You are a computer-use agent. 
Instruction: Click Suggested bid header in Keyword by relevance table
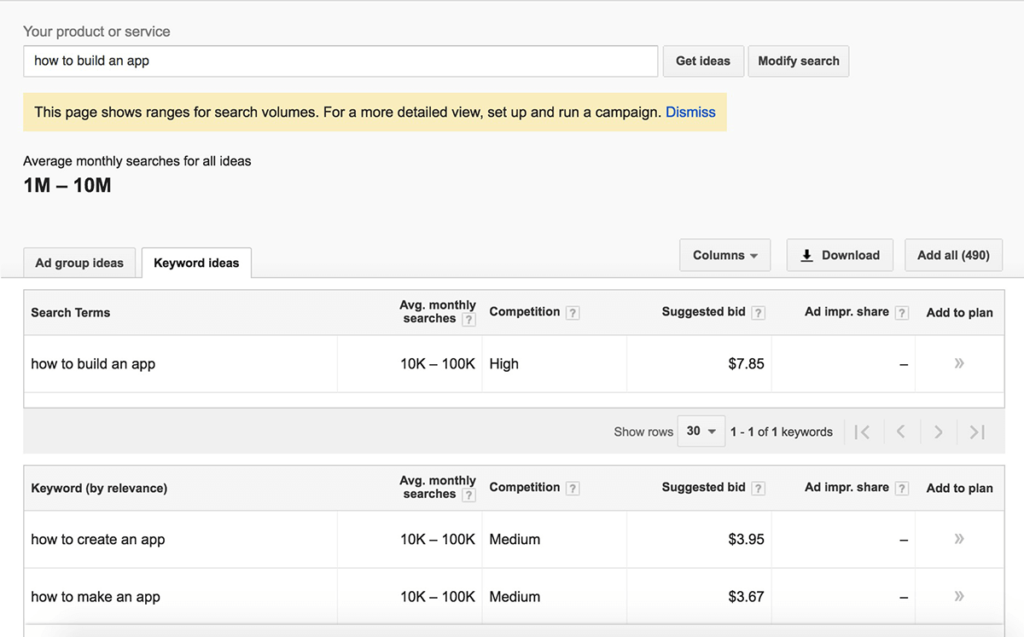click(x=703, y=487)
